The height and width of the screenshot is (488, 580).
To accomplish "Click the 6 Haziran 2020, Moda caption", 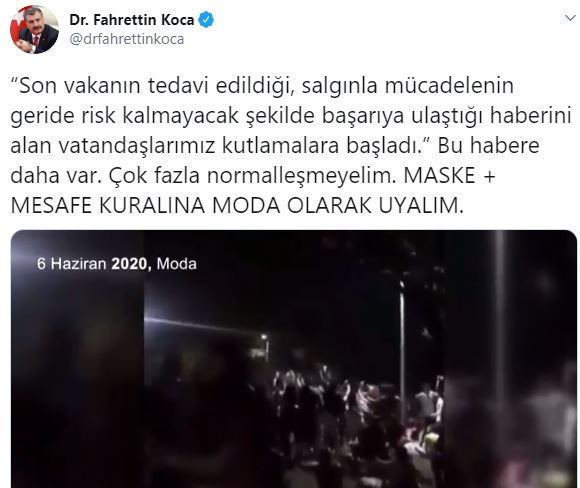I will (x=117, y=264).
